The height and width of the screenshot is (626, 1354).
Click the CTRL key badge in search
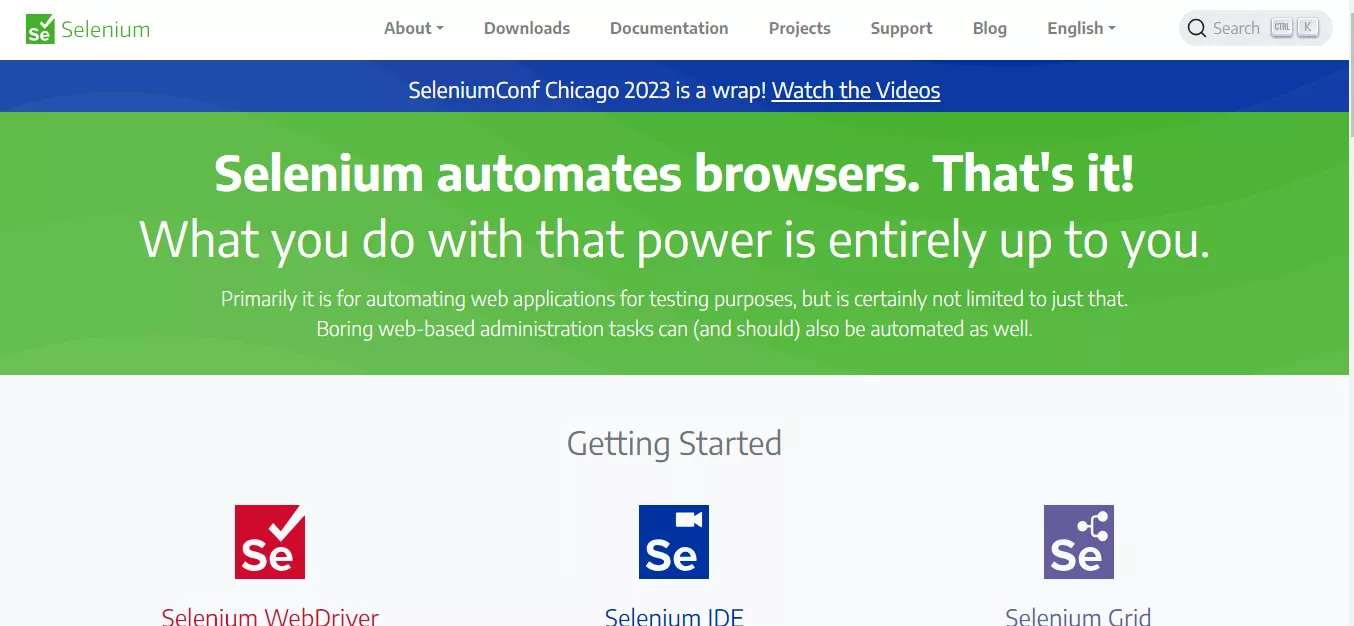tap(1281, 28)
